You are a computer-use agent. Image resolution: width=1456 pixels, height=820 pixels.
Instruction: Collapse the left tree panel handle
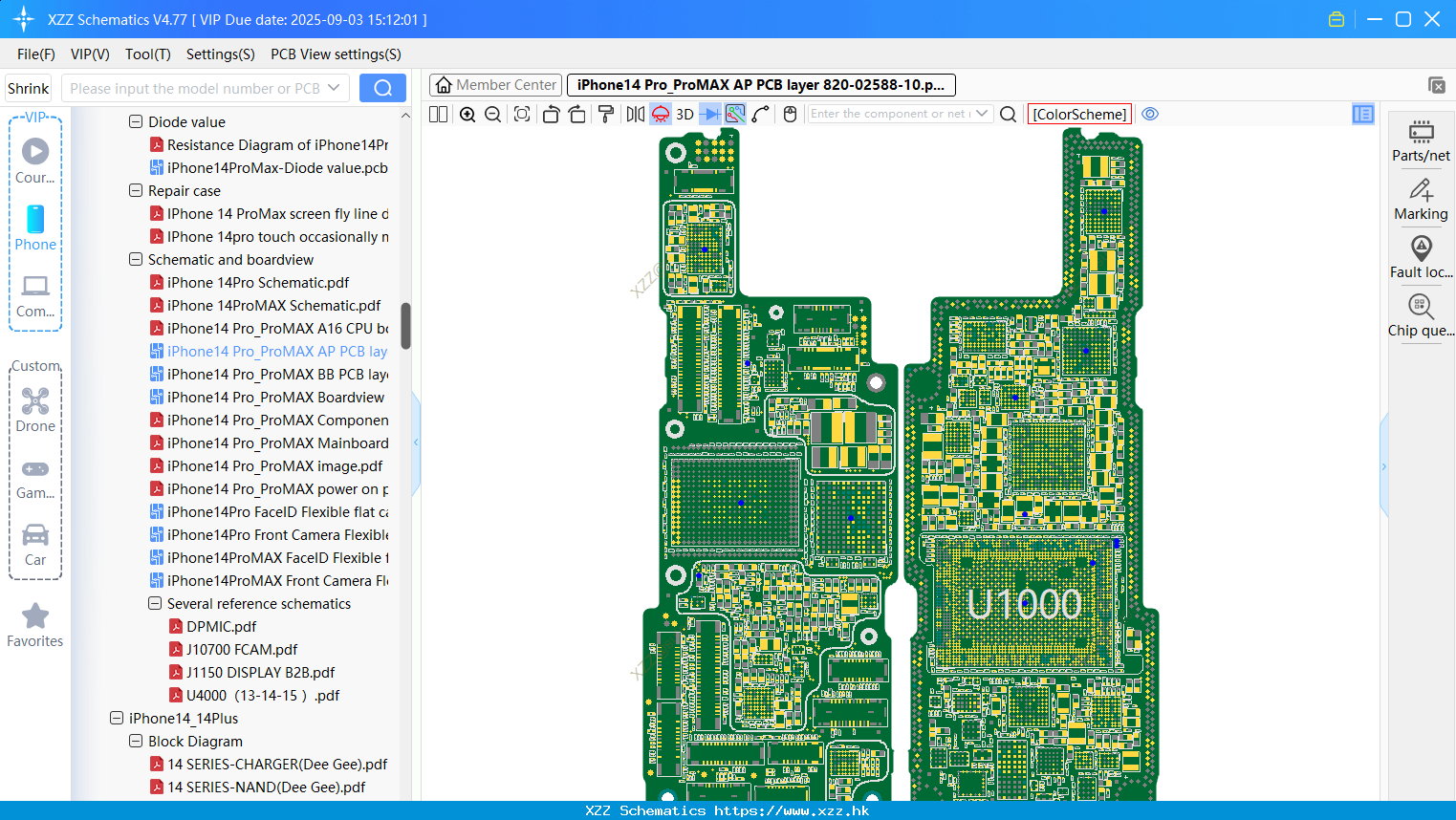pyautogui.click(x=416, y=442)
